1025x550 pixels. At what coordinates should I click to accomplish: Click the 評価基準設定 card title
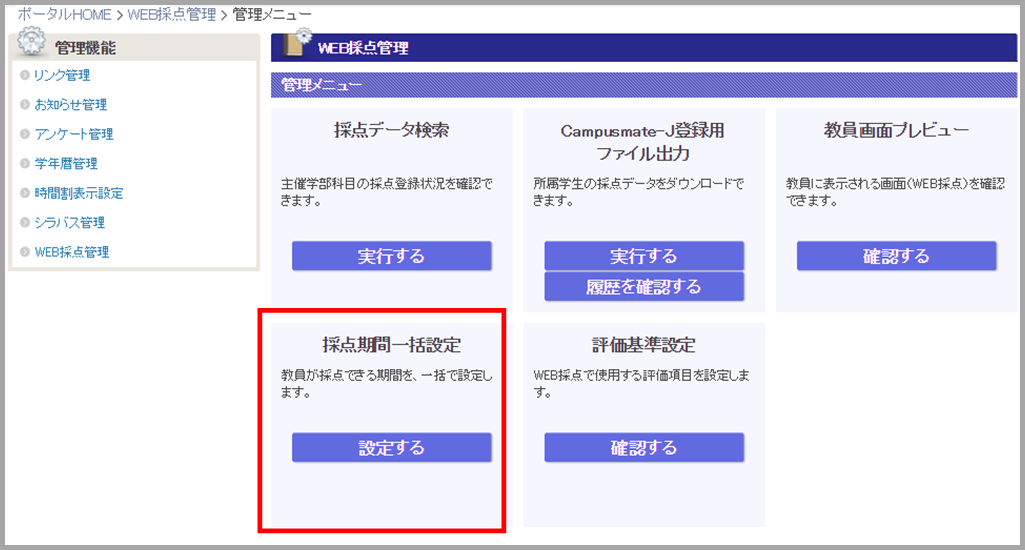(x=644, y=345)
